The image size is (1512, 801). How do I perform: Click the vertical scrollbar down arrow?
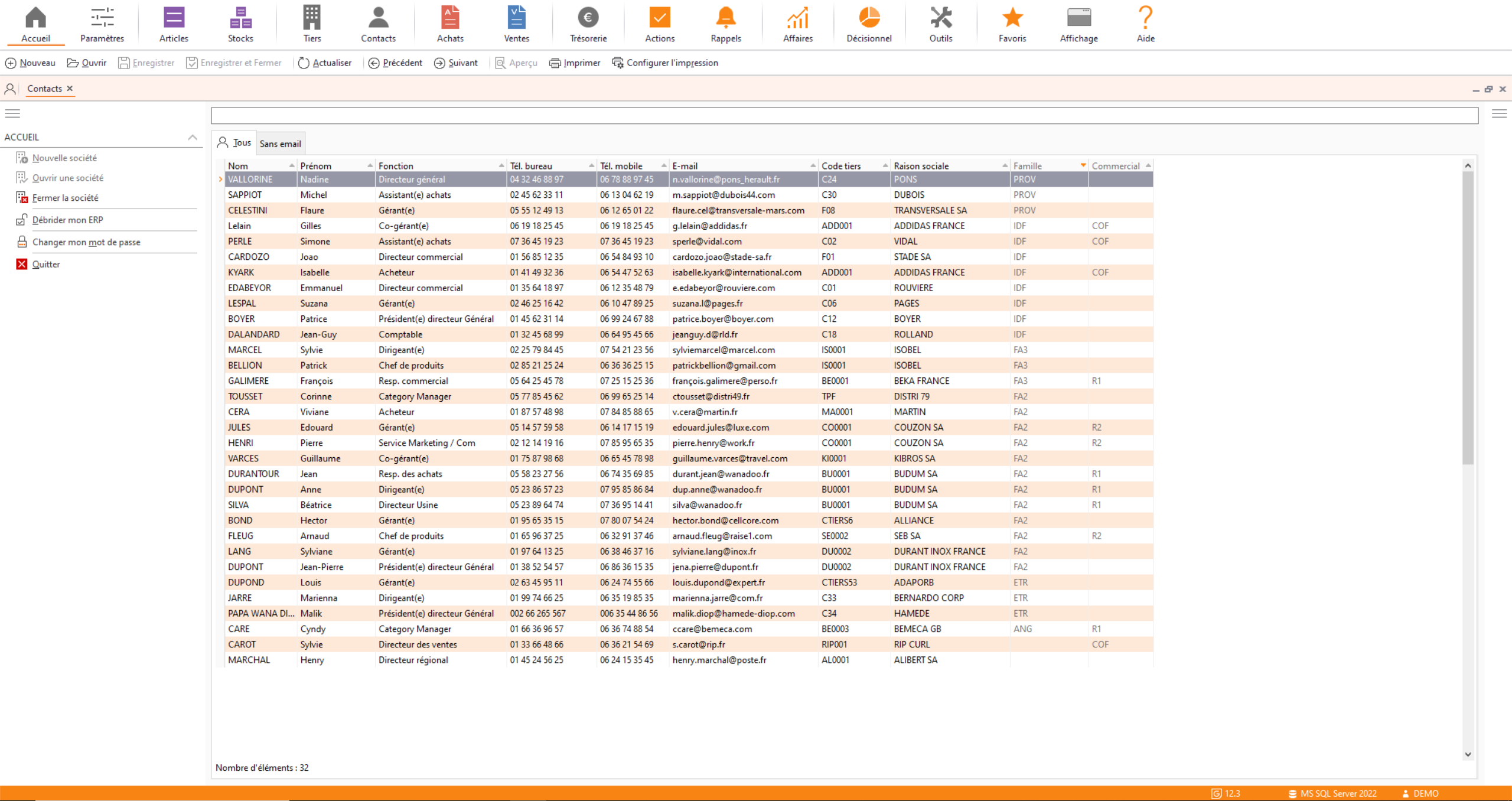1468,754
